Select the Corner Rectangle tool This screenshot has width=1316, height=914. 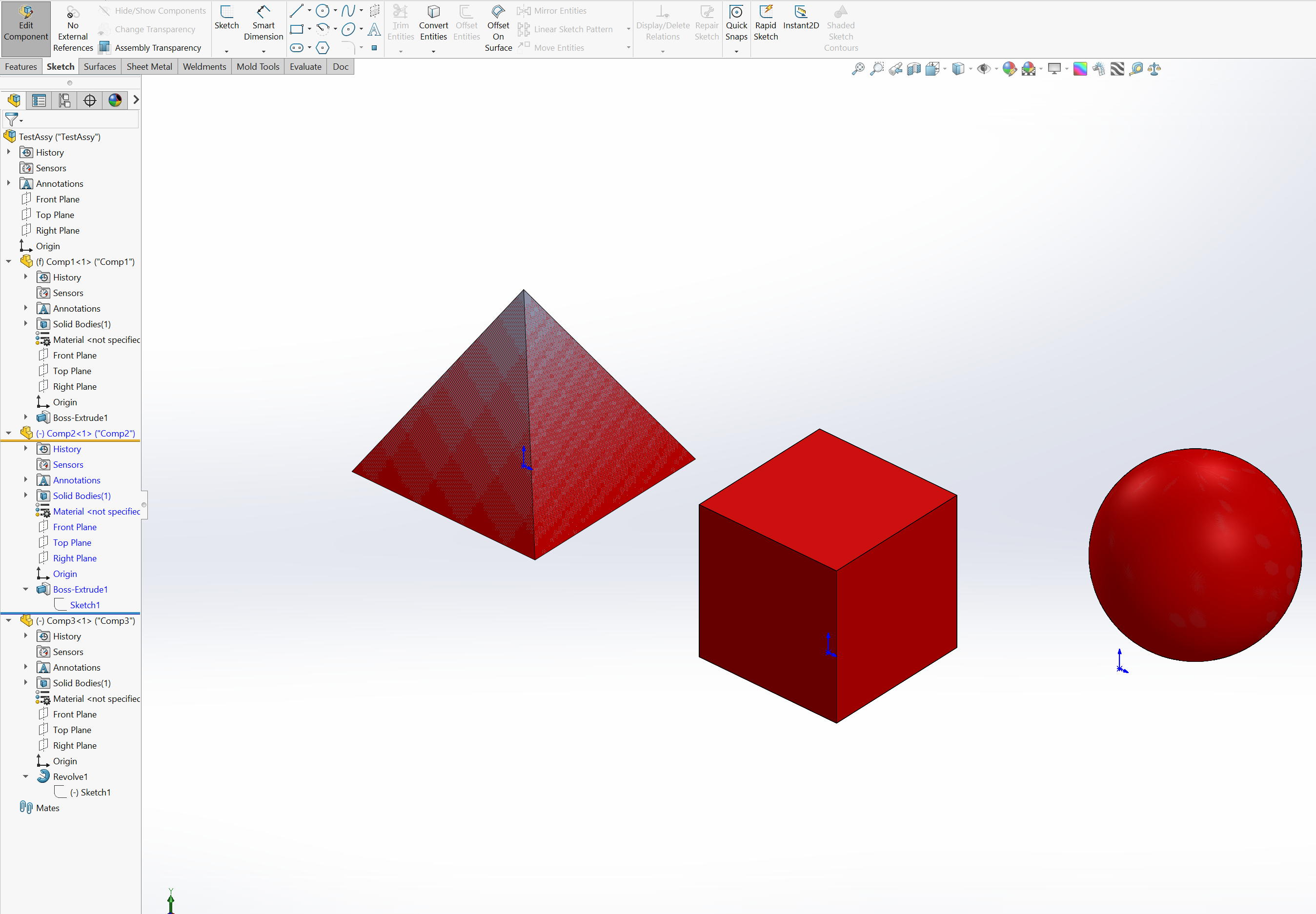coord(297,29)
